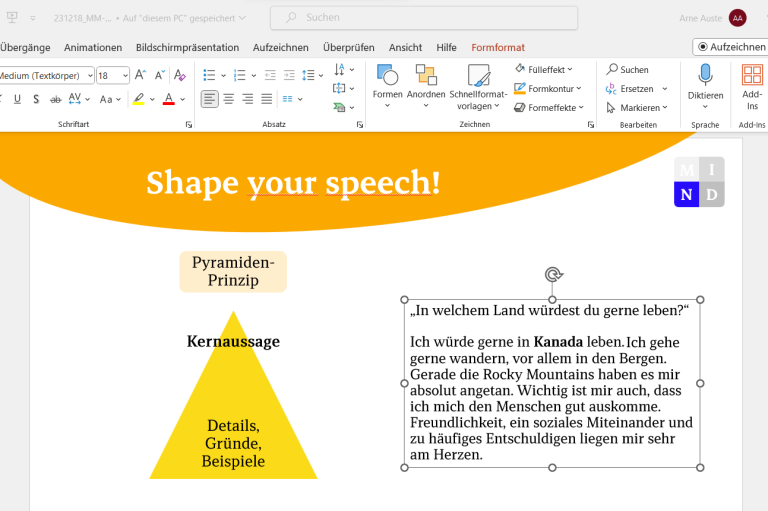The width and height of the screenshot is (768, 511).
Task: Open the Übergänge tab
Action: pyautogui.click(x=25, y=48)
